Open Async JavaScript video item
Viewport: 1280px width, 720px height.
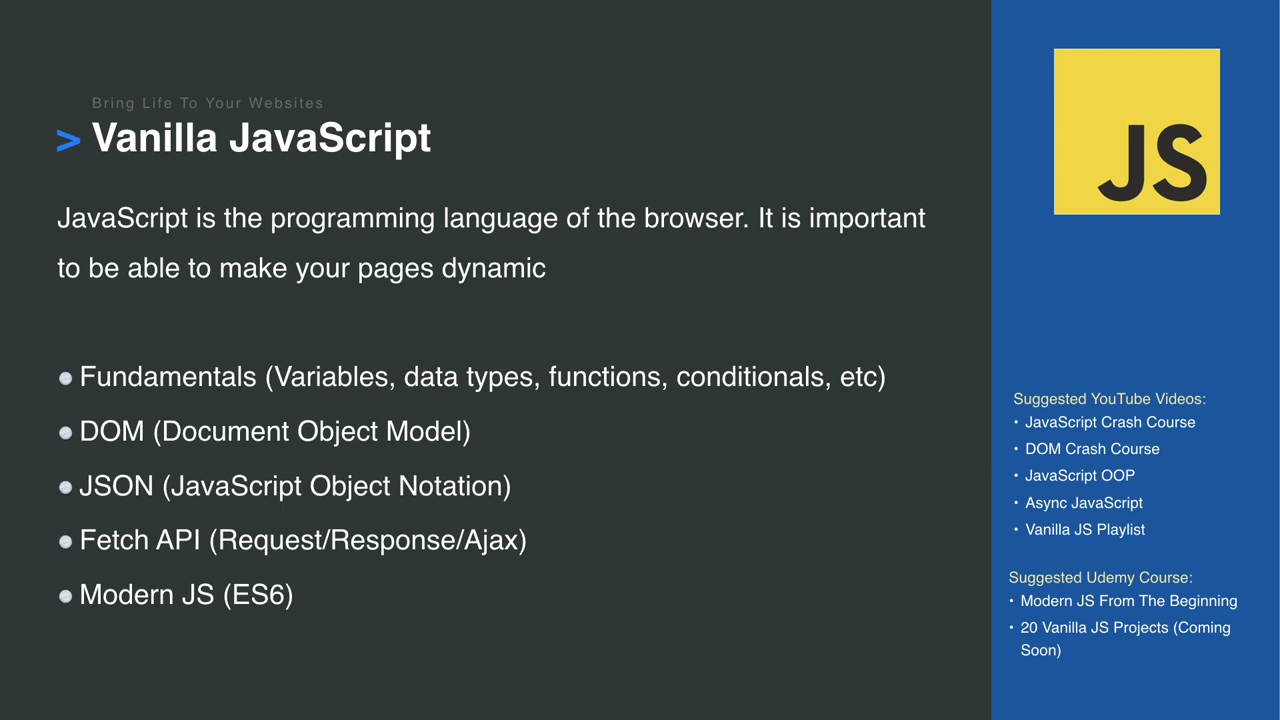point(1084,503)
